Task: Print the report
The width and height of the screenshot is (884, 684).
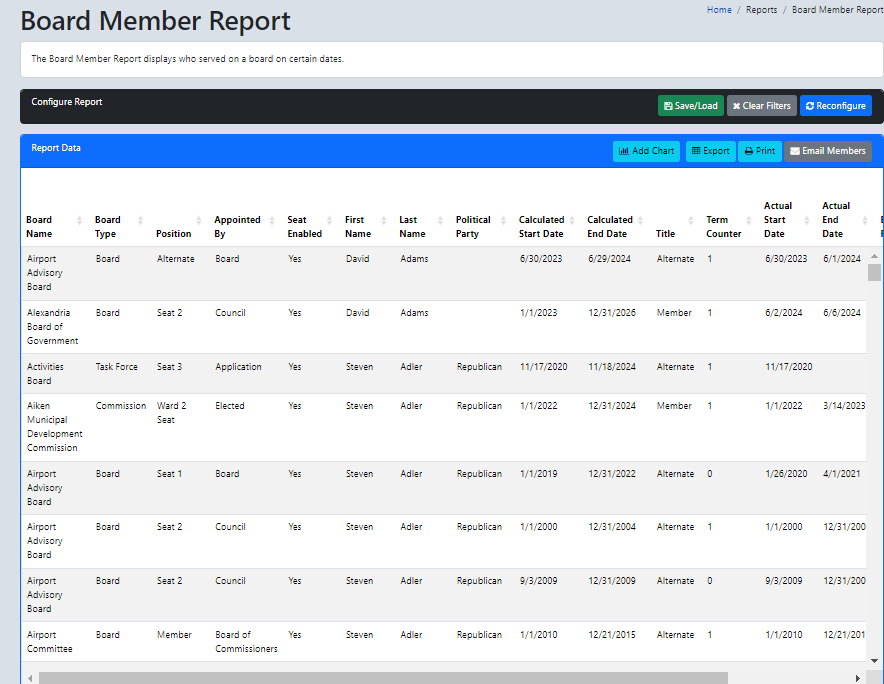Action: (759, 151)
